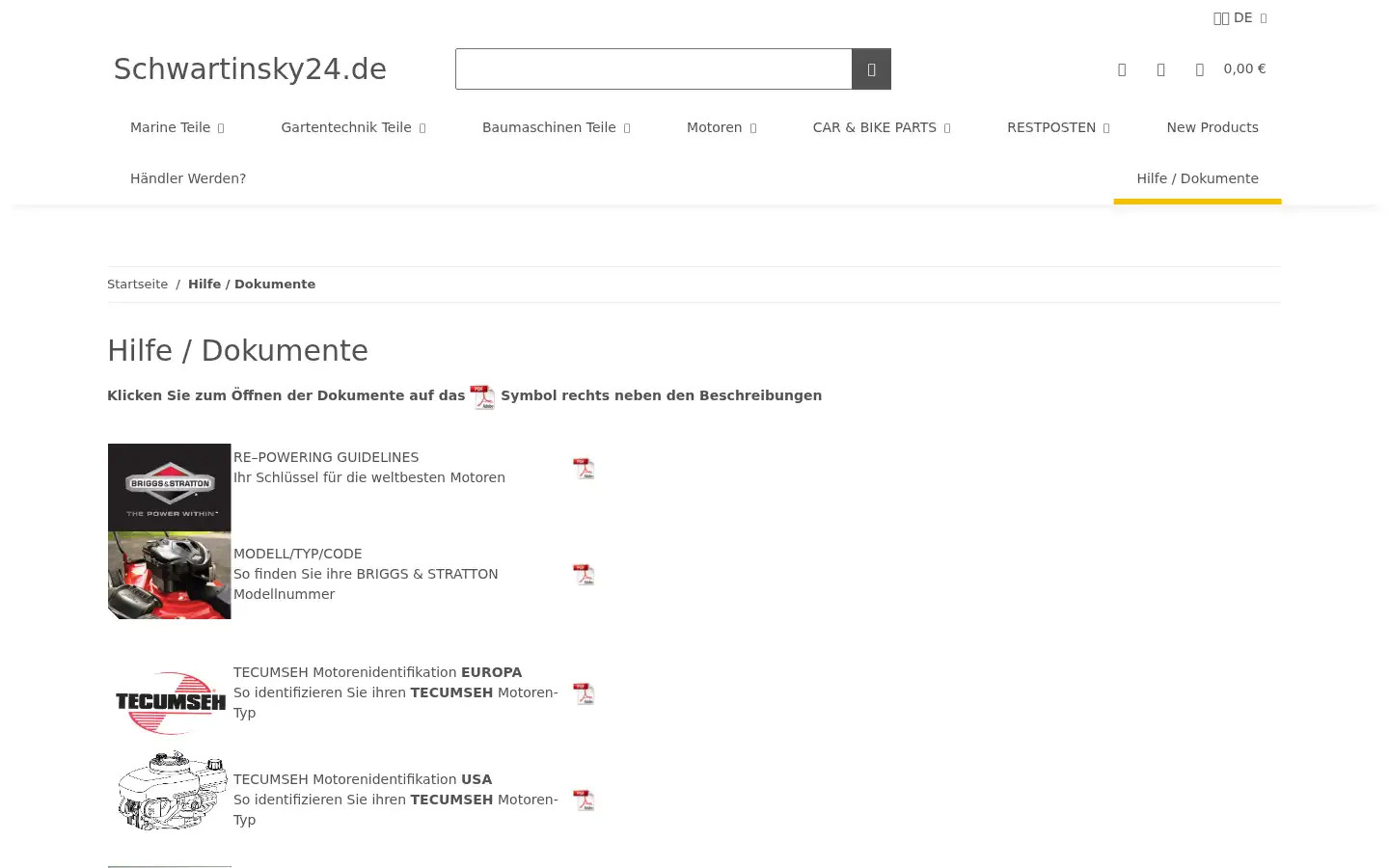Screen dimensions: 1389x868
Task: View cart total 0,00 €
Action: pyautogui.click(x=1244, y=68)
